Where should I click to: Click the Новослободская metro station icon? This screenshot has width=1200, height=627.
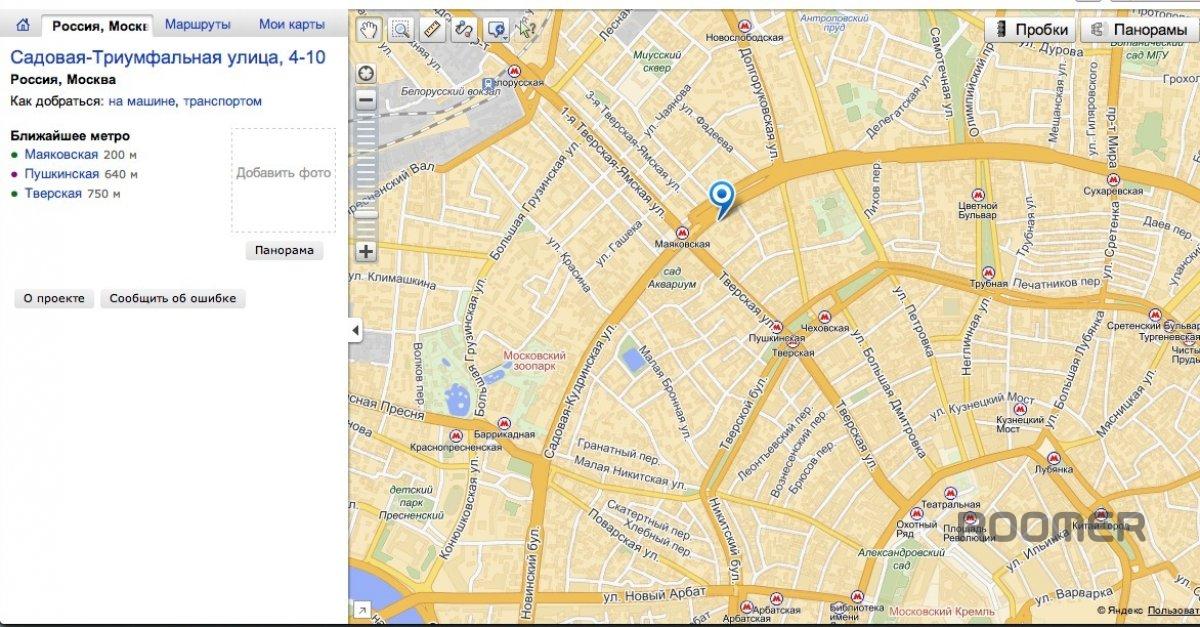743,26
